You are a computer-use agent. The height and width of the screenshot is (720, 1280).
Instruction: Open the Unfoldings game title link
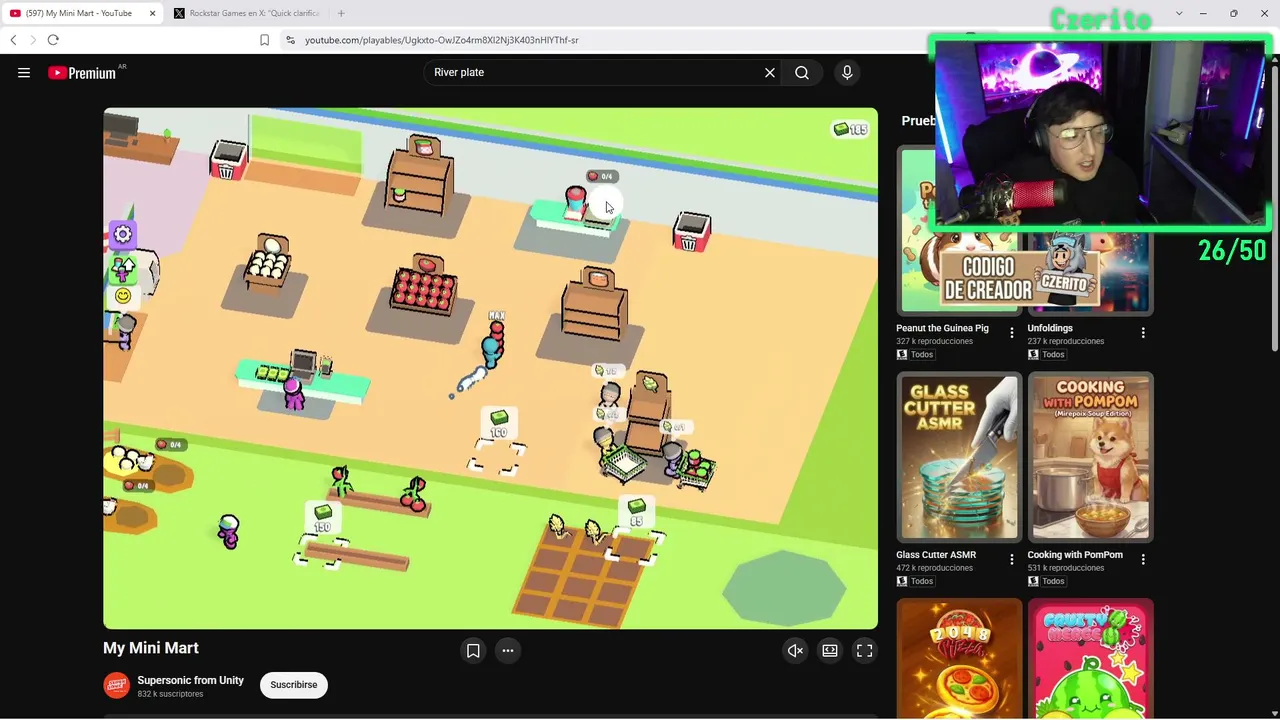click(1050, 328)
